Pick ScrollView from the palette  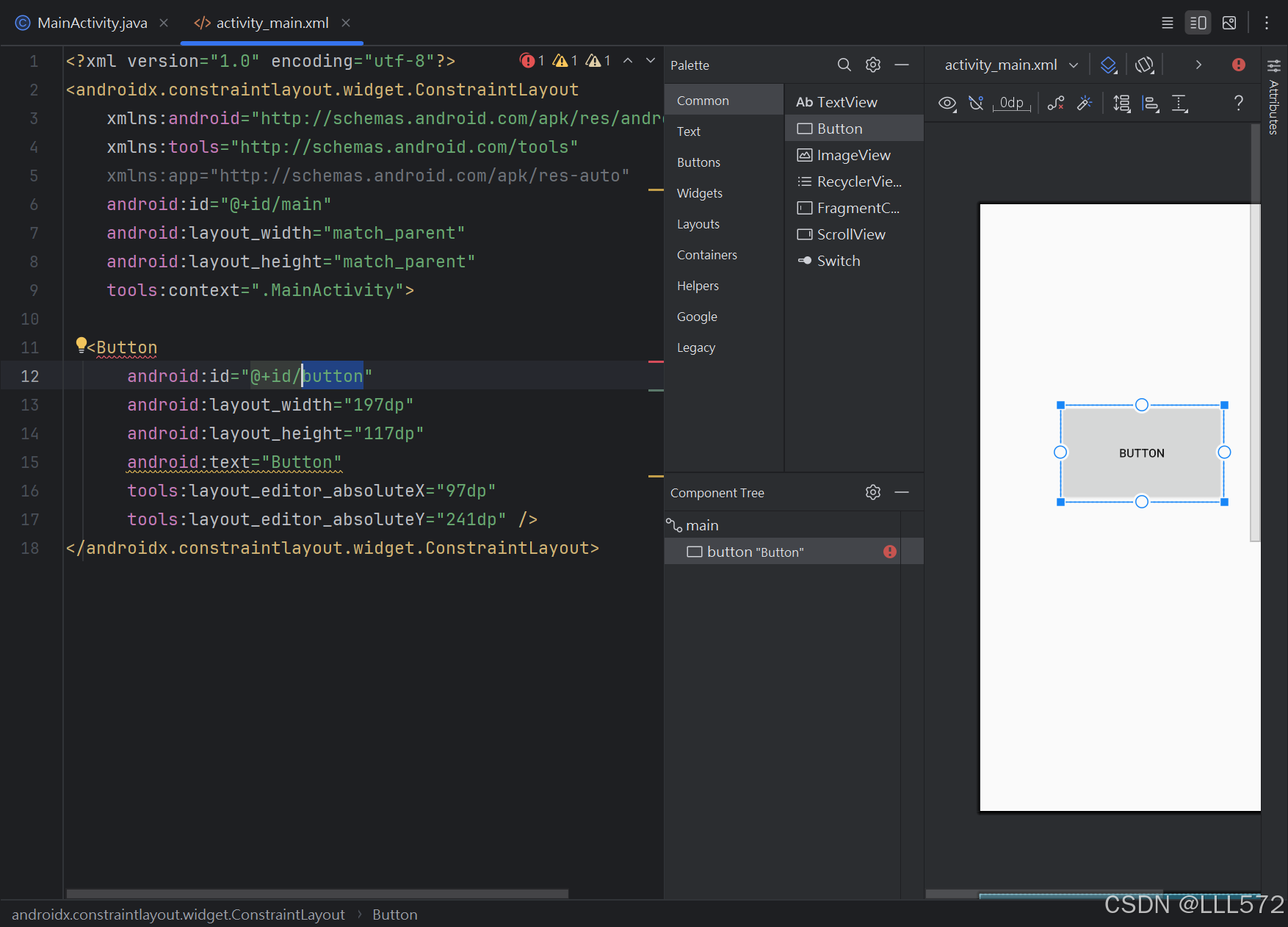tap(854, 234)
